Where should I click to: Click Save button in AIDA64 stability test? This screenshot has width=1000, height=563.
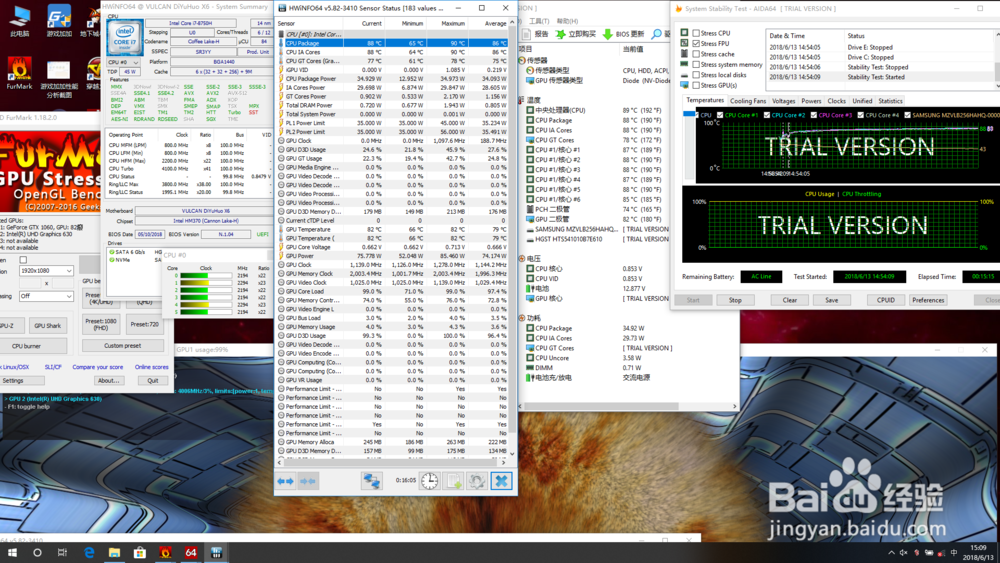point(832,300)
